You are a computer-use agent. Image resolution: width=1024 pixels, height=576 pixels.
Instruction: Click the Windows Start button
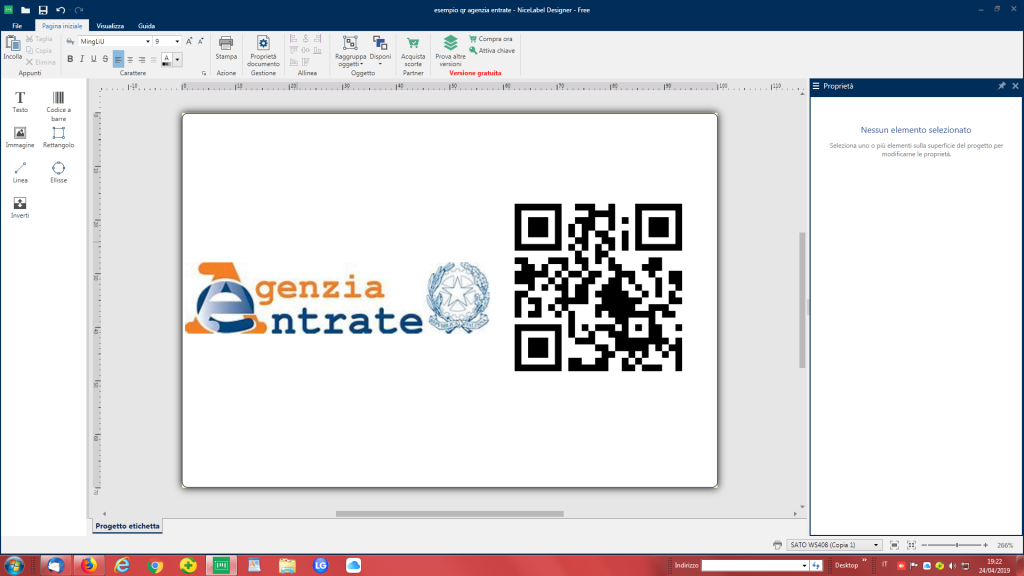[x=14, y=565]
